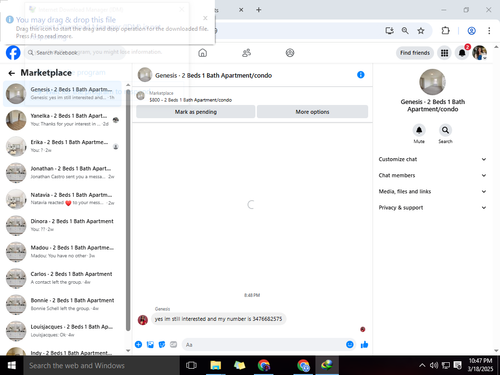Open more actions plus icon in composer

pyautogui.click(x=138, y=344)
